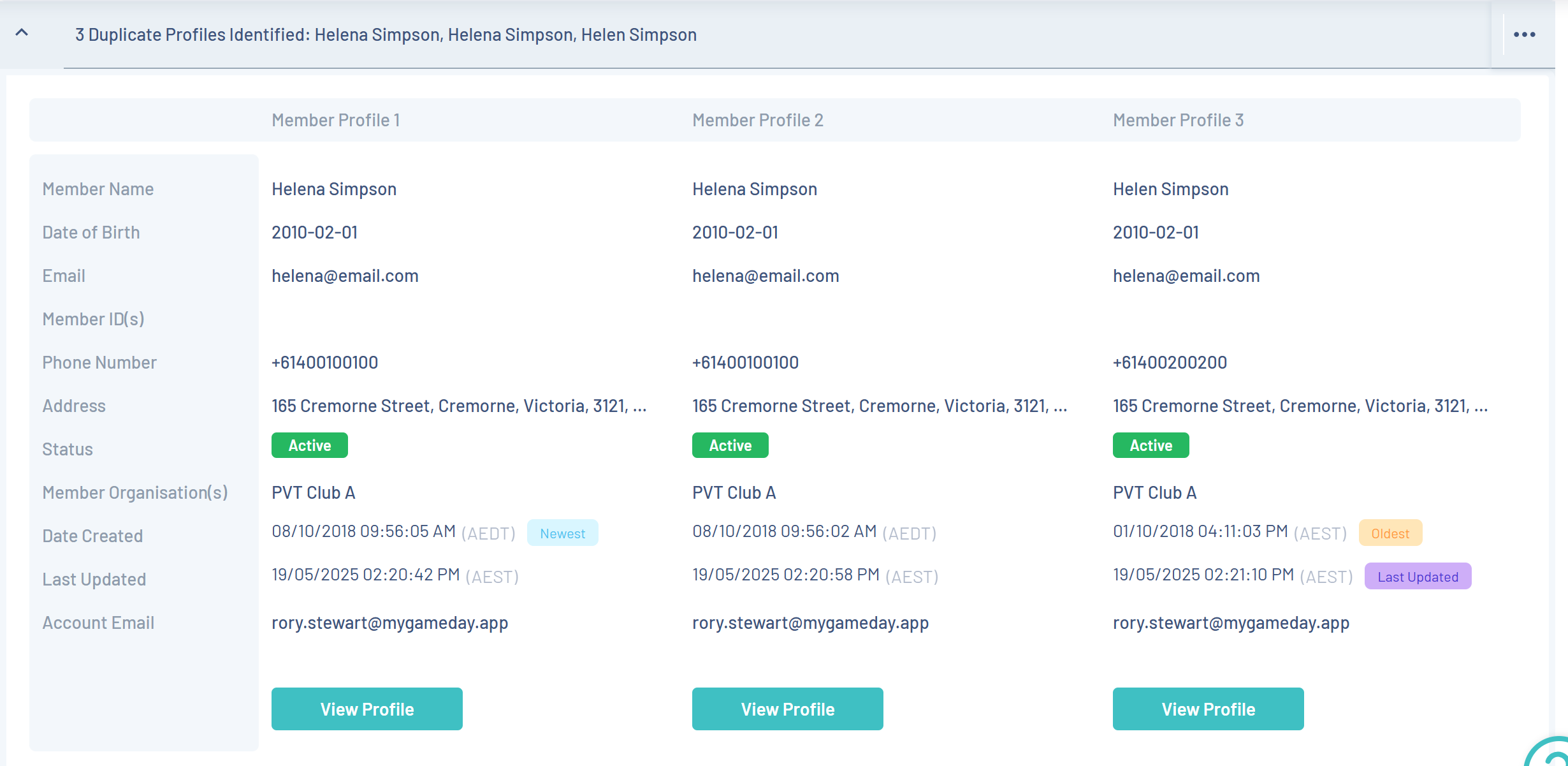Click View Profile for Member Profile 2
The height and width of the screenshot is (766, 1568).
(787, 709)
